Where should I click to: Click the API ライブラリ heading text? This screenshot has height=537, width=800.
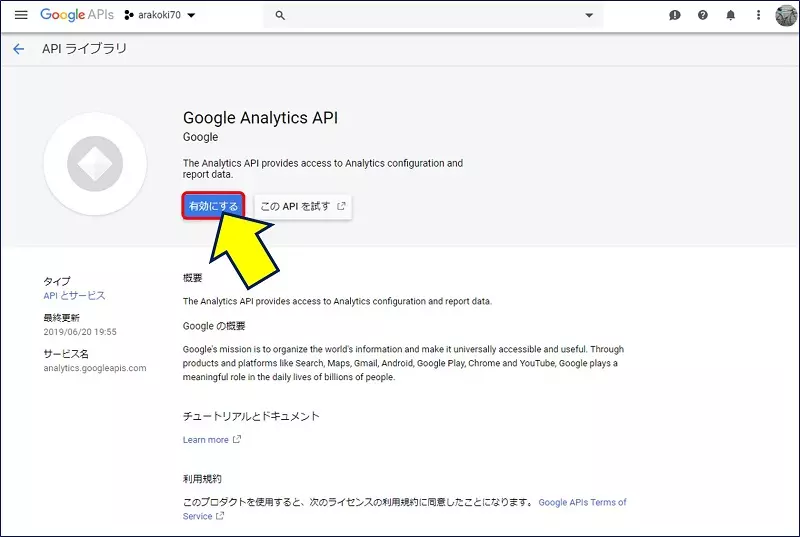click(84, 49)
